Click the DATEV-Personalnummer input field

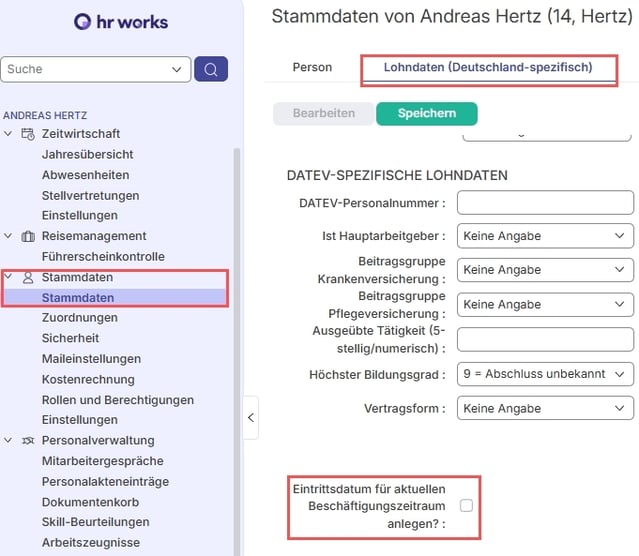[545, 203]
